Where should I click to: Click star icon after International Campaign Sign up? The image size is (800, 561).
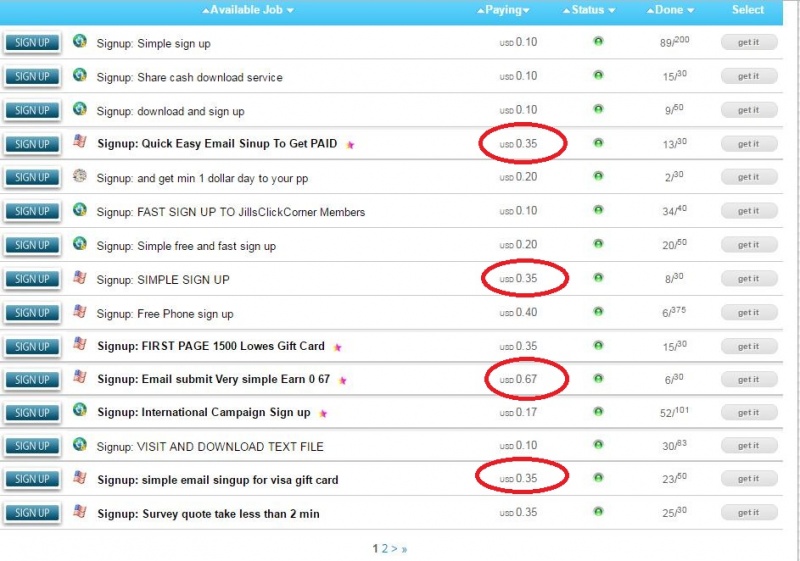[323, 414]
